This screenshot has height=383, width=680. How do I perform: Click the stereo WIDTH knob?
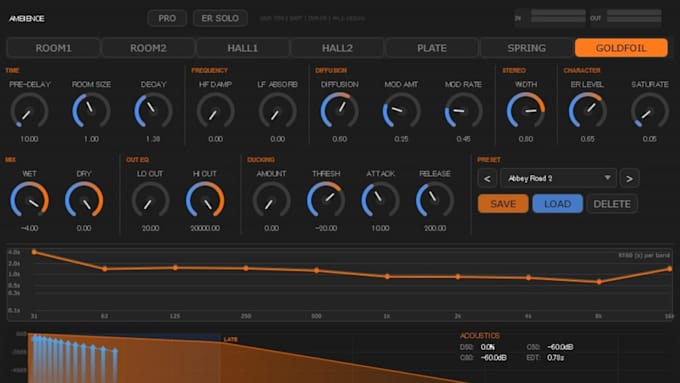(526, 111)
